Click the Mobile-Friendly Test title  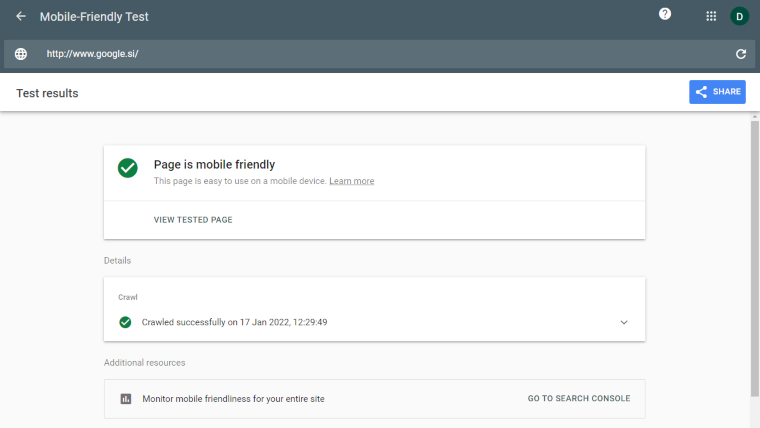point(94,17)
